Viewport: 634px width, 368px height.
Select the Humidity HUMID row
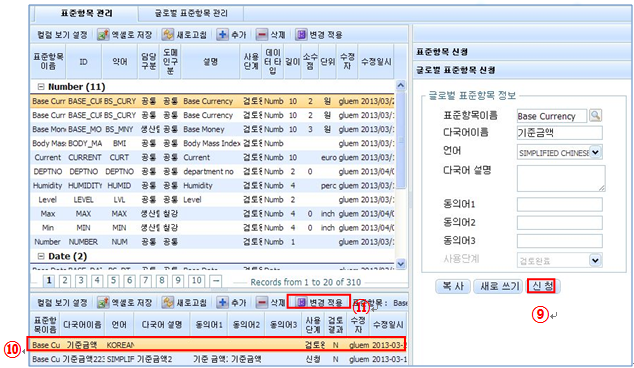pyautogui.click(x=213, y=186)
